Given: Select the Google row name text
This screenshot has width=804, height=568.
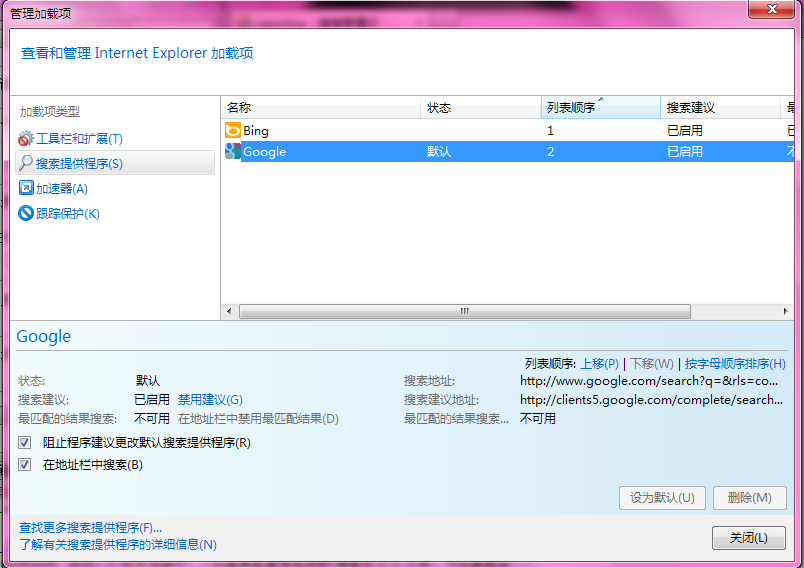Looking at the screenshot, I should [265, 152].
